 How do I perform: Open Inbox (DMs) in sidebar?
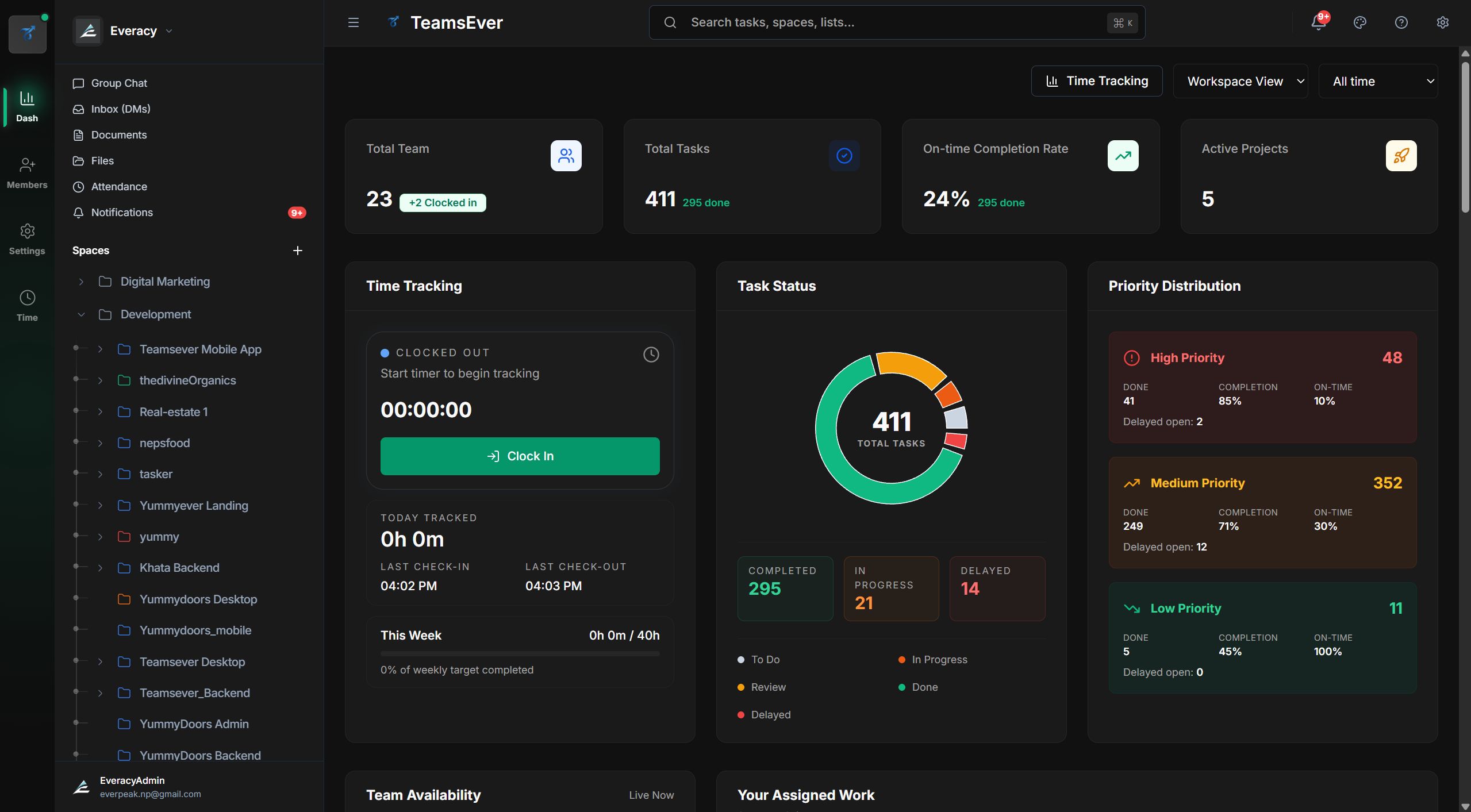tap(189, 109)
